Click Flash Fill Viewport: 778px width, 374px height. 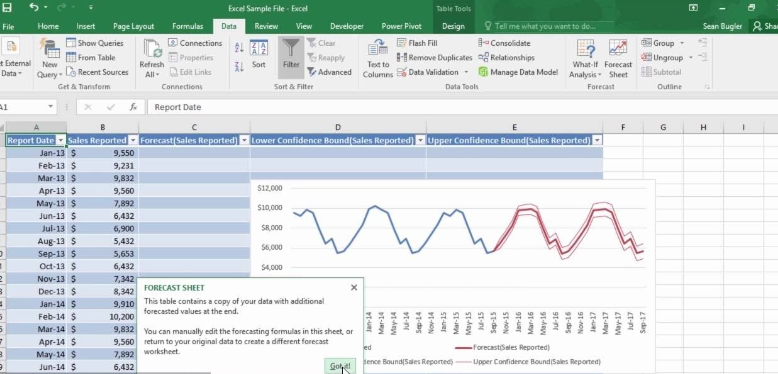point(417,43)
